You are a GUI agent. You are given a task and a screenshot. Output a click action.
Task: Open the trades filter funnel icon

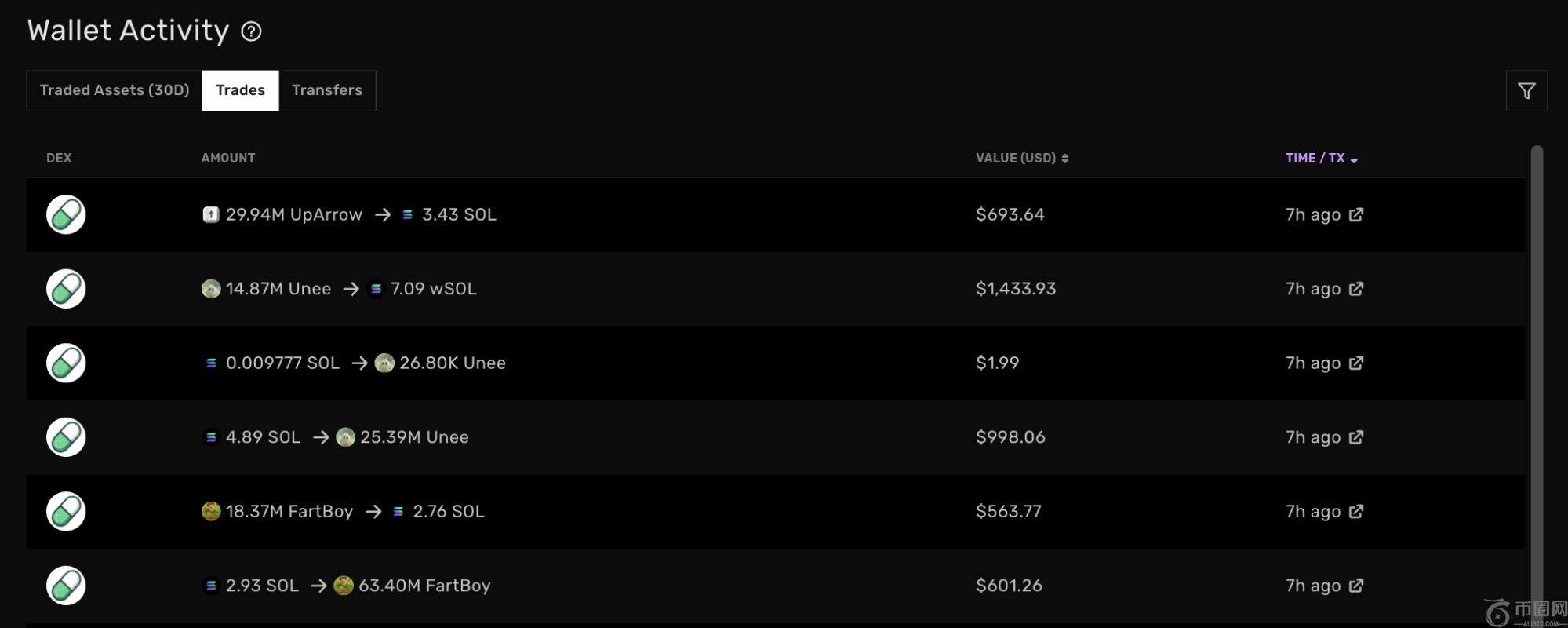click(x=1526, y=91)
